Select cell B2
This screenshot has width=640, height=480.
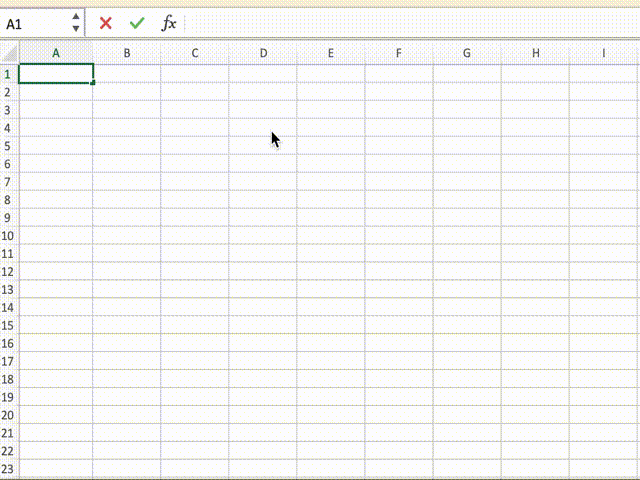pos(127,92)
